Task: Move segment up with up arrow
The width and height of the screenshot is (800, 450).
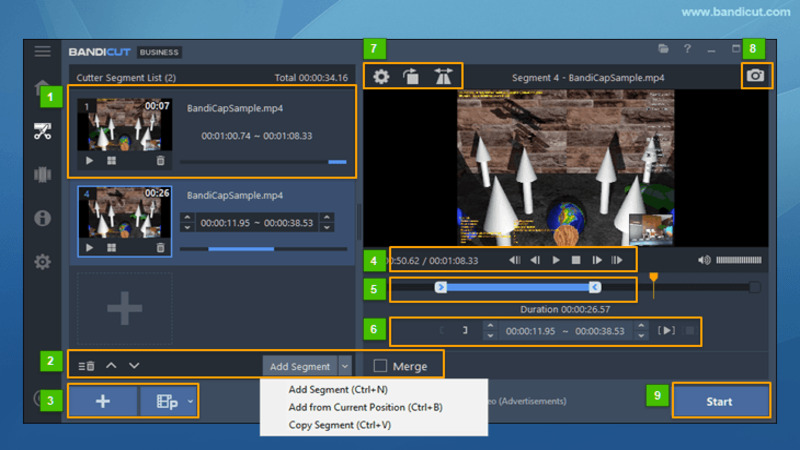Action: [x=111, y=365]
